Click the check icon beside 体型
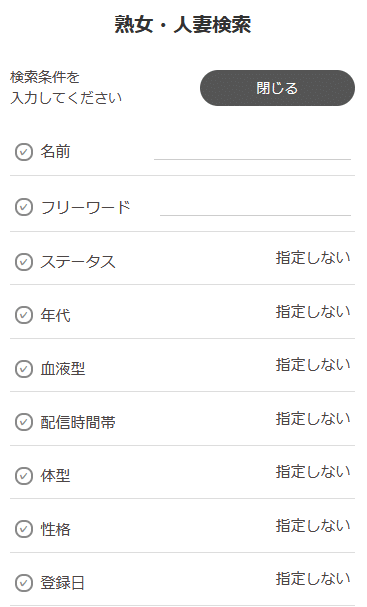367x607 pixels. [24, 476]
